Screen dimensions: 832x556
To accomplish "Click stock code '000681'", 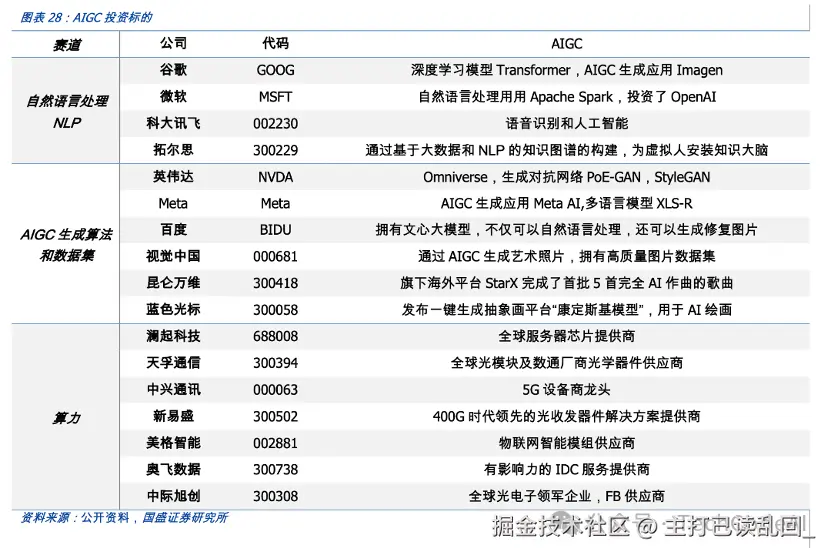I will tap(275, 257).
